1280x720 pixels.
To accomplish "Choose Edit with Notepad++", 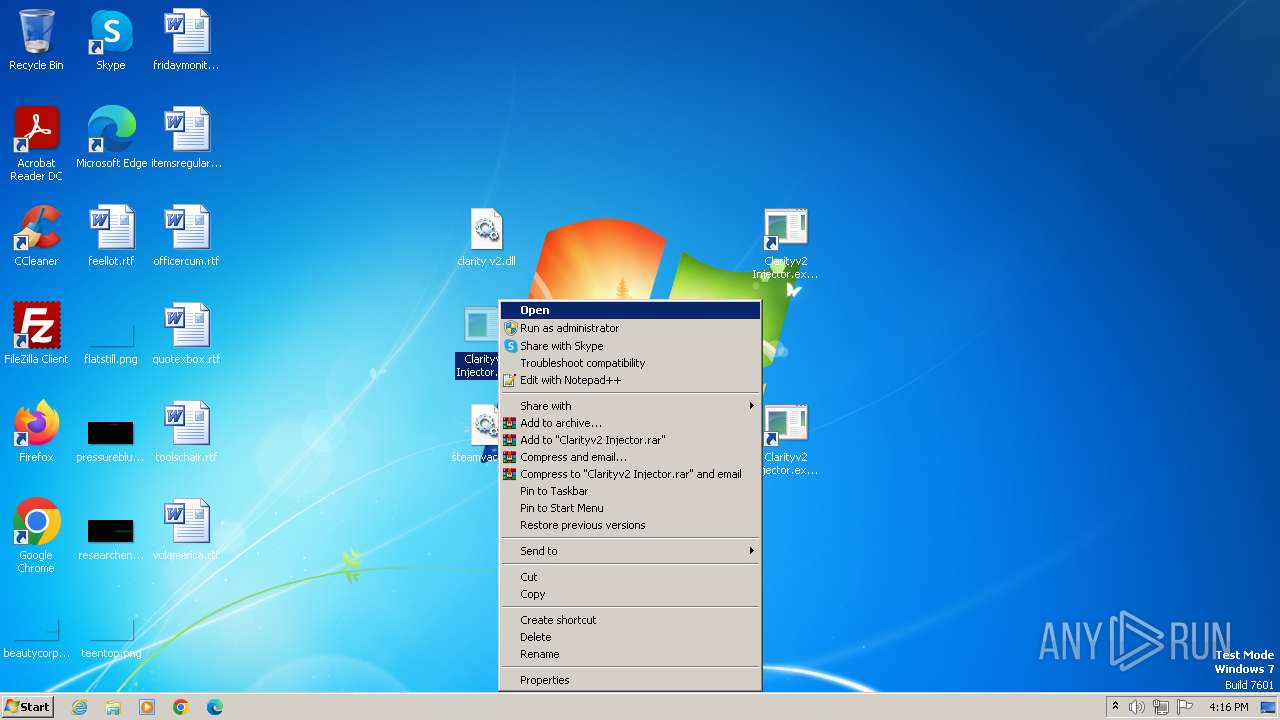I will 630,380.
